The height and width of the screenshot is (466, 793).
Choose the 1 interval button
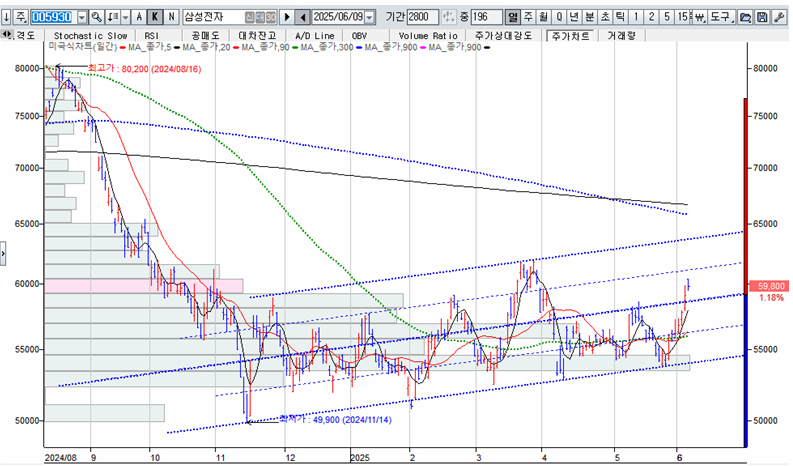tap(636, 17)
